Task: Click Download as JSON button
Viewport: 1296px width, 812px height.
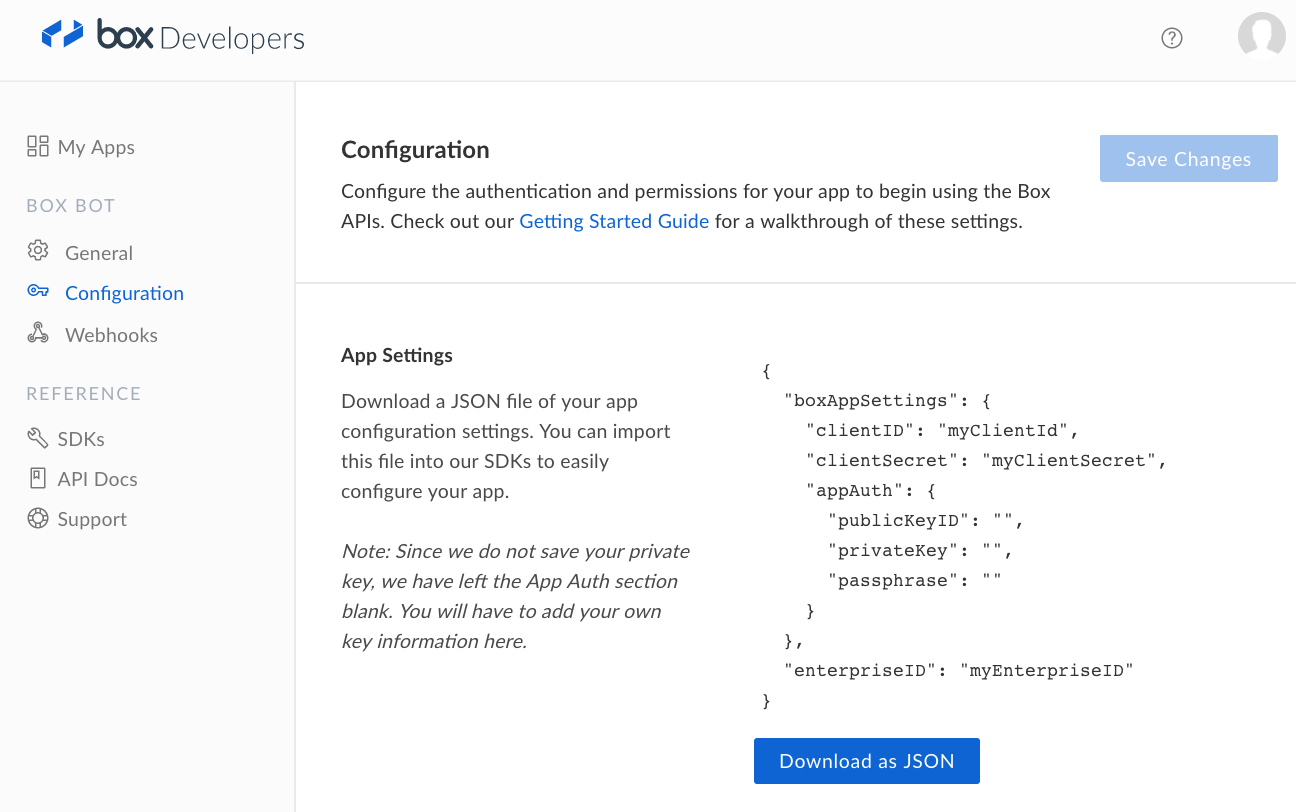Action: coord(866,761)
